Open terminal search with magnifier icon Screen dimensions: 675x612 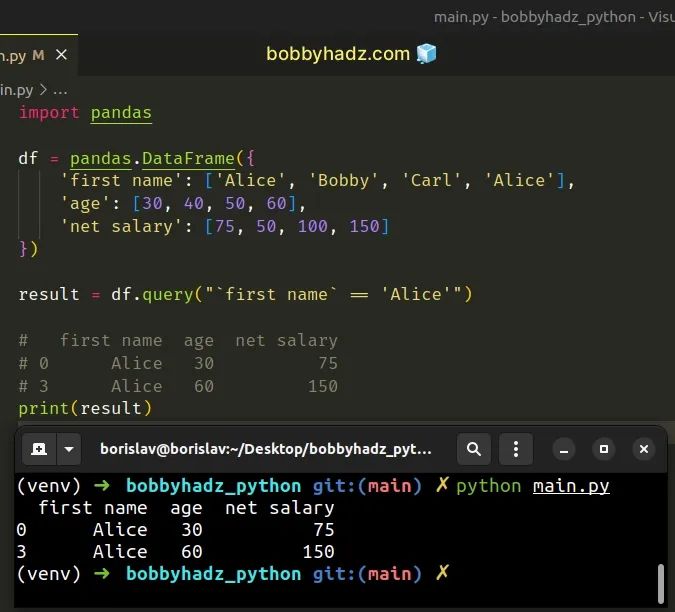coord(474,449)
